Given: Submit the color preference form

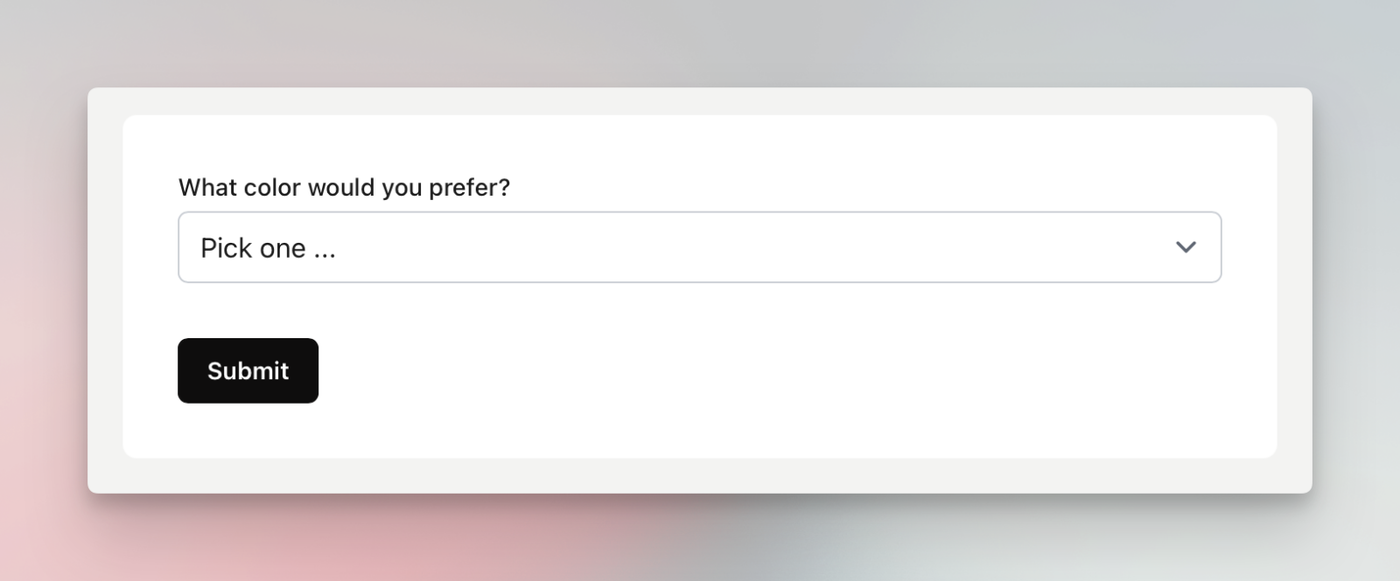Looking at the screenshot, I should (248, 371).
